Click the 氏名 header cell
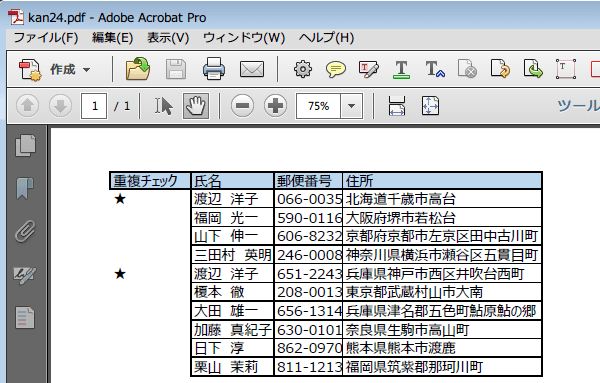 click(x=233, y=181)
